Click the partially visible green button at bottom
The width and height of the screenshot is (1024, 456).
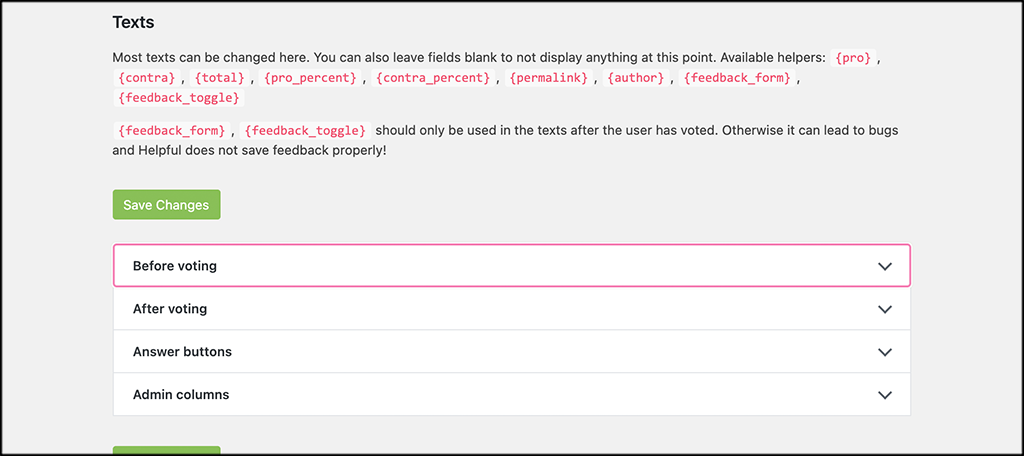click(x=167, y=451)
